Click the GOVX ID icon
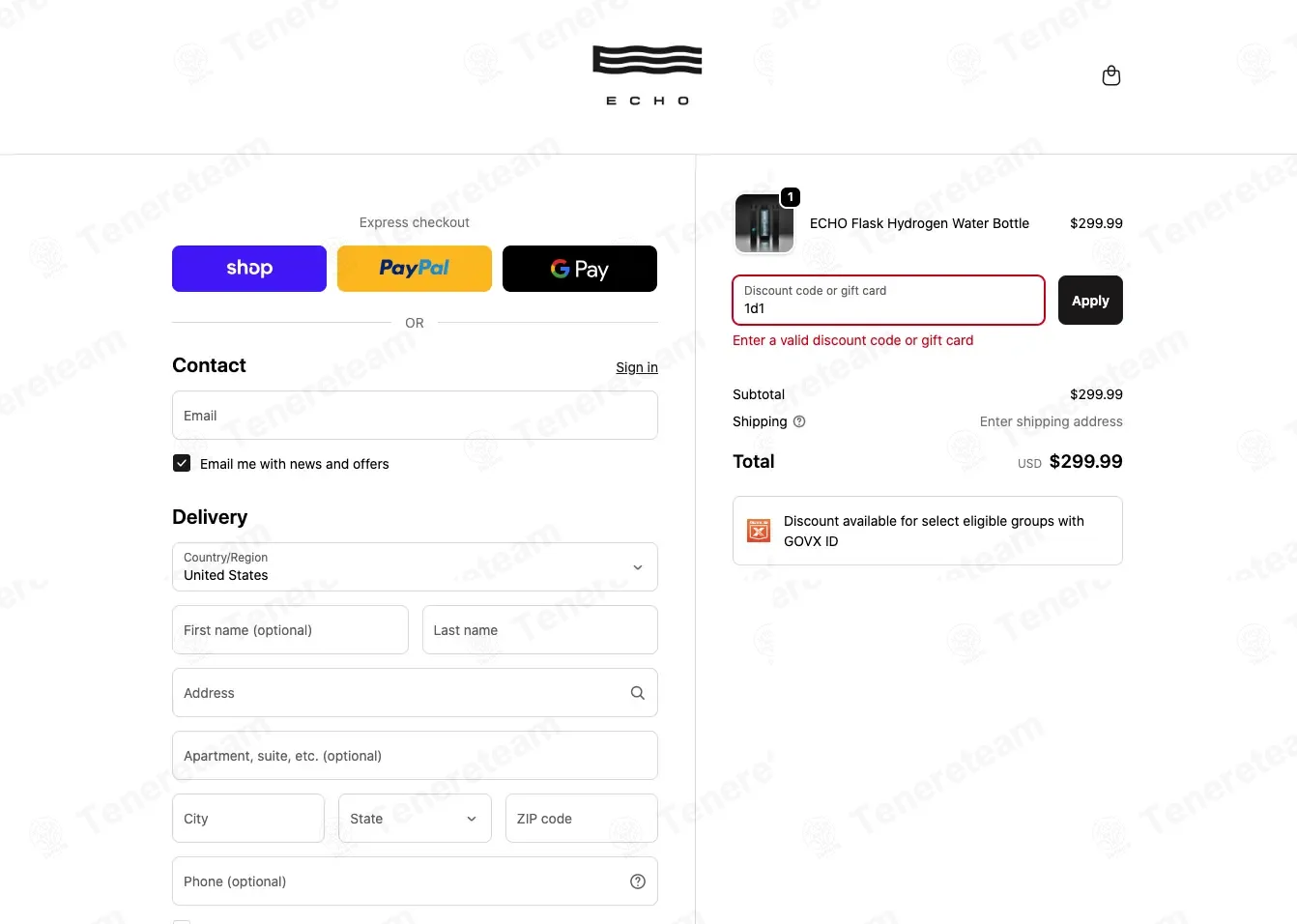The width and height of the screenshot is (1297, 924). point(759,531)
